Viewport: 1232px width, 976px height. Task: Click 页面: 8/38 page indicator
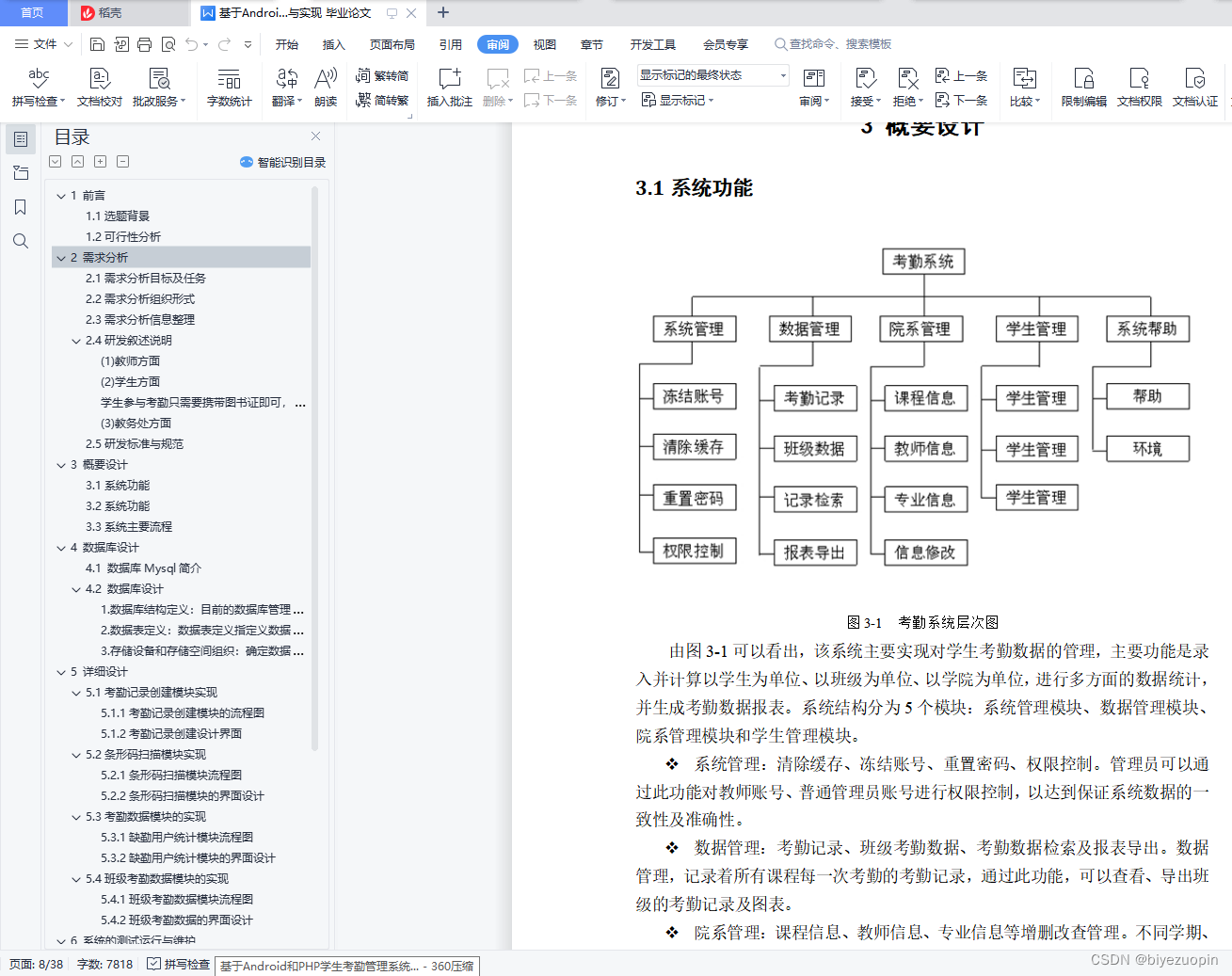coord(37,965)
